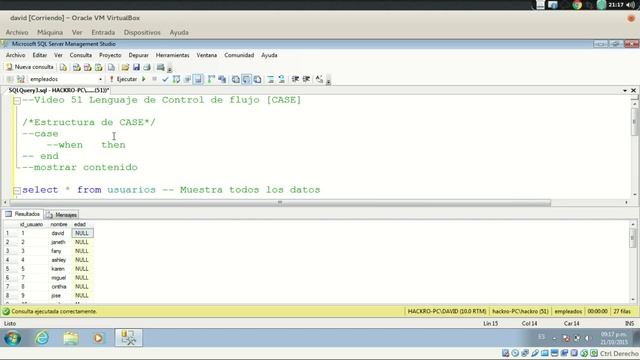Switch to the Mensajes tab

click(x=62, y=215)
